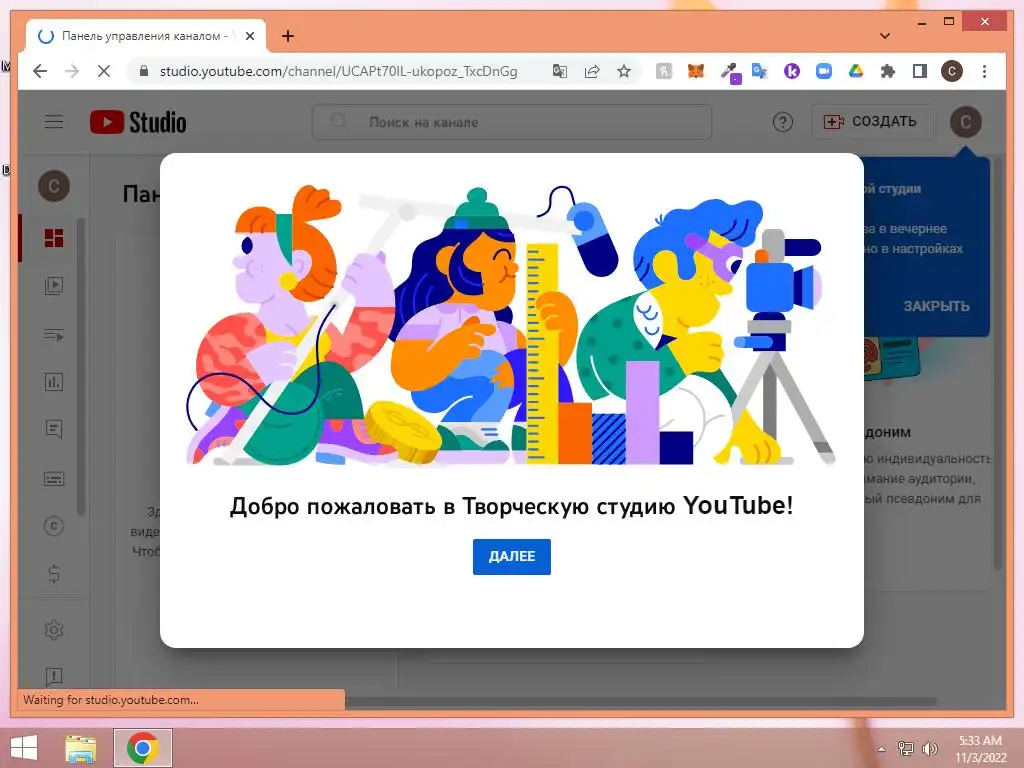1024x768 pixels.
Task: Open the СОЗДАТЬ create menu
Action: coord(871,121)
